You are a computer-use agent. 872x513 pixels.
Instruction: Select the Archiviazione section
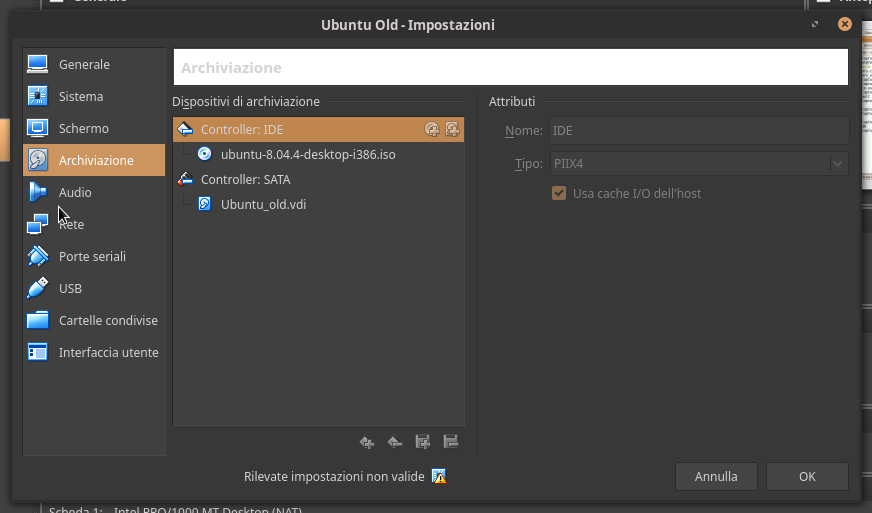pos(94,160)
